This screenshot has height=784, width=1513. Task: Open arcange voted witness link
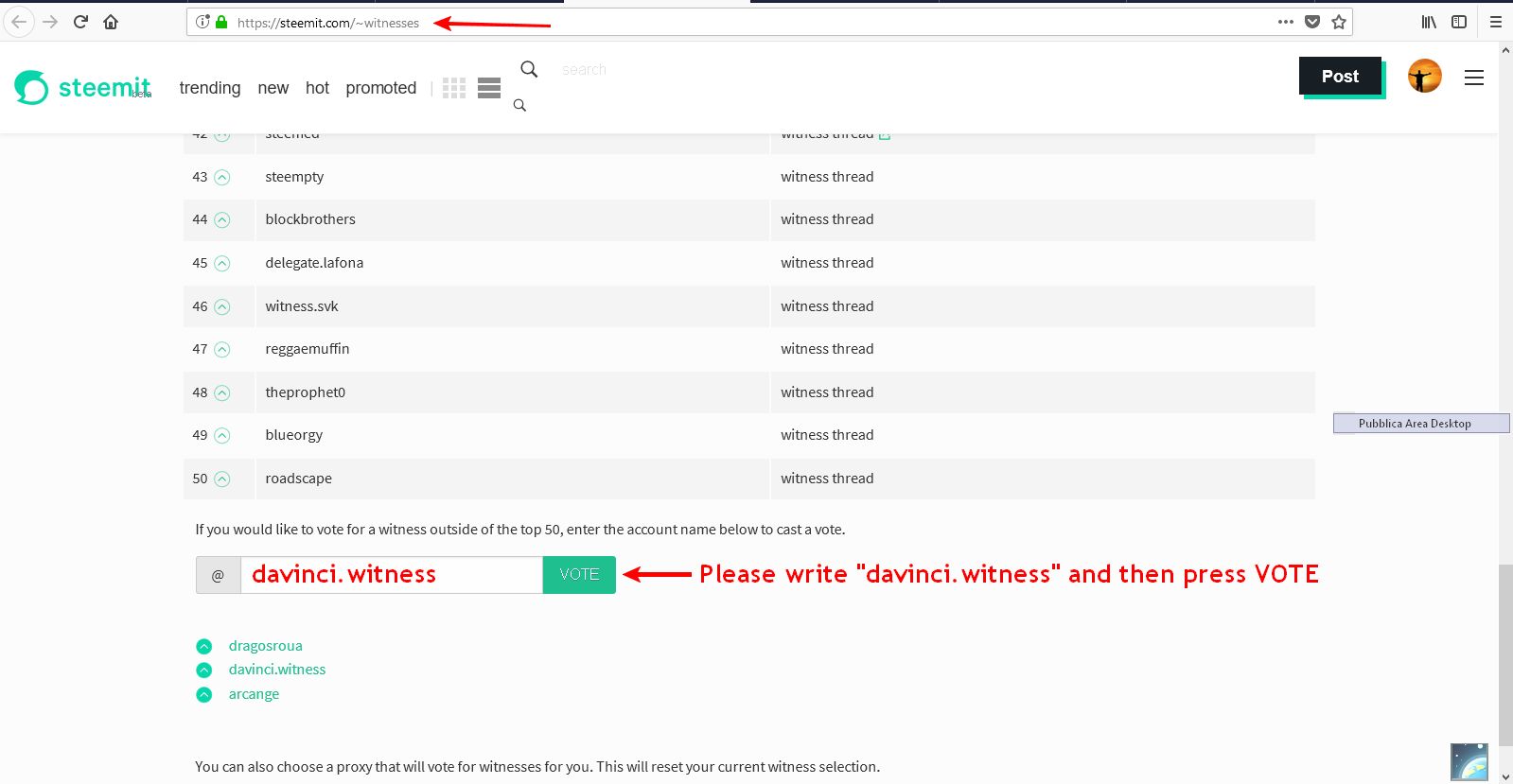[x=254, y=694]
